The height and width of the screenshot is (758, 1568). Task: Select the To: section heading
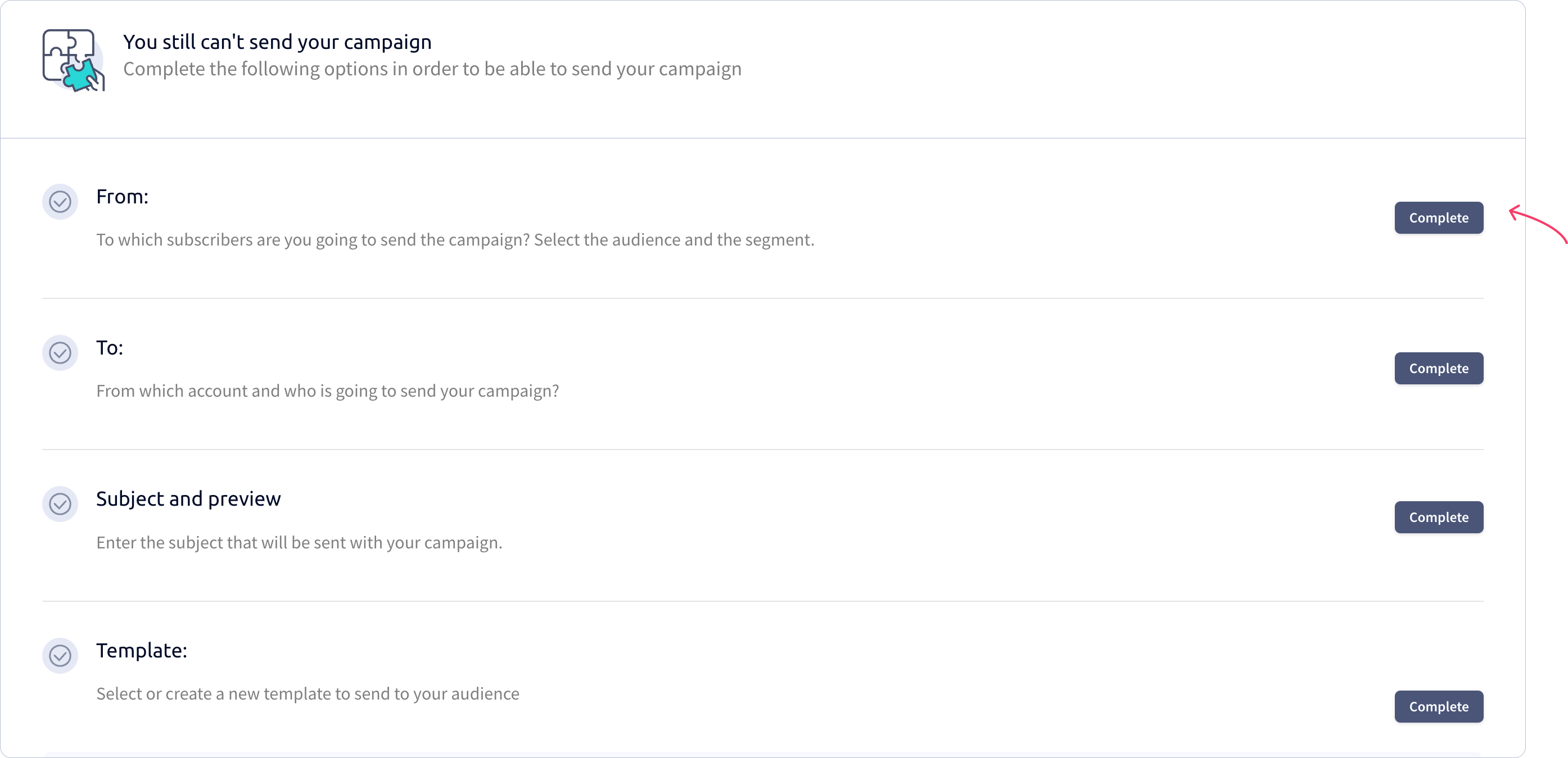pyautogui.click(x=110, y=347)
